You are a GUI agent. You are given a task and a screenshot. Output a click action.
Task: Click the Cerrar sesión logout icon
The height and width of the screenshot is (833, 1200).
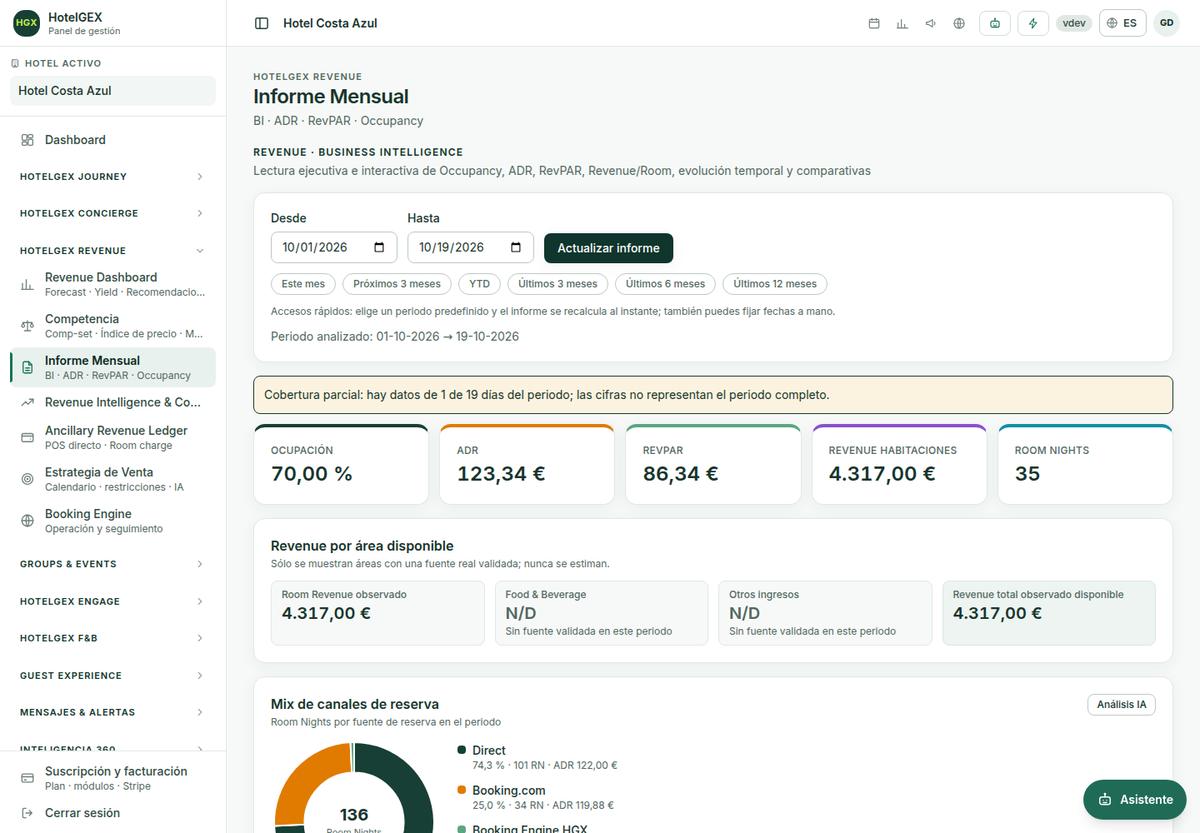[27, 813]
